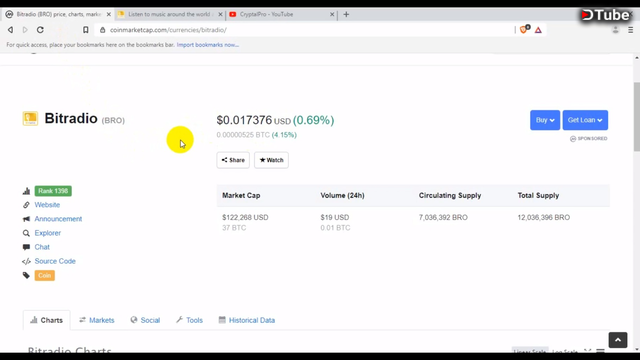Click the Coin tag badge
Image resolution: width=640 pixels, height=360 pixels.
coord(44,276)
